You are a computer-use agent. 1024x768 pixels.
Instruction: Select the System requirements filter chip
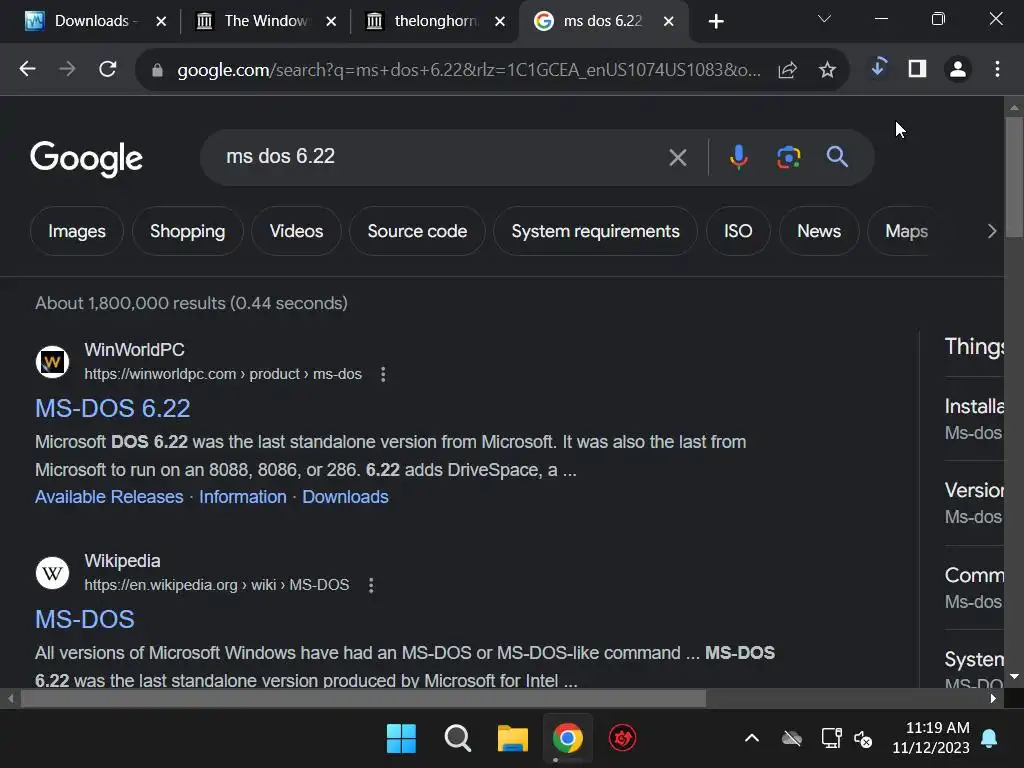[596, 231]
